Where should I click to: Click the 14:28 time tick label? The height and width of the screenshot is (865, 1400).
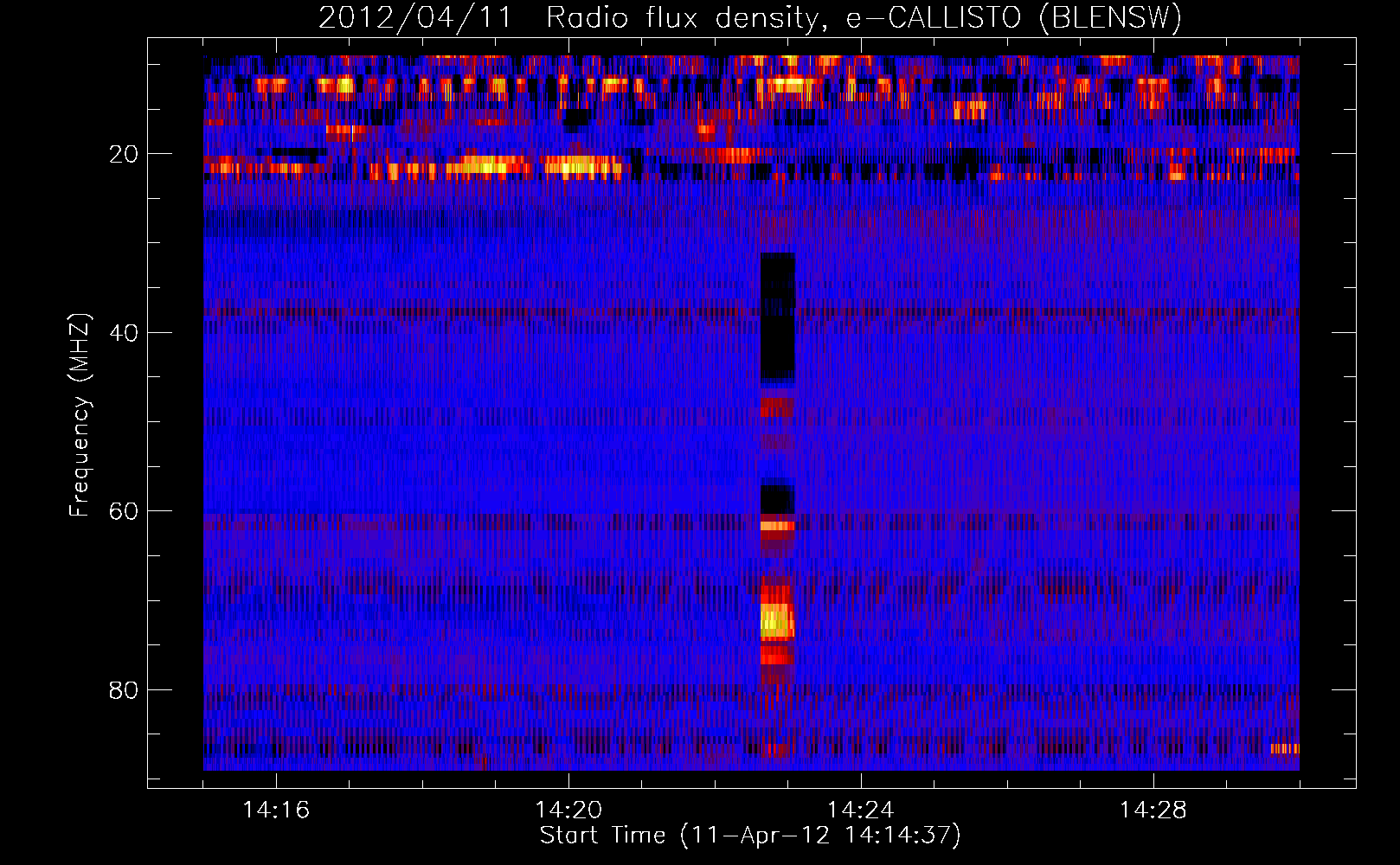[1153, 810]
